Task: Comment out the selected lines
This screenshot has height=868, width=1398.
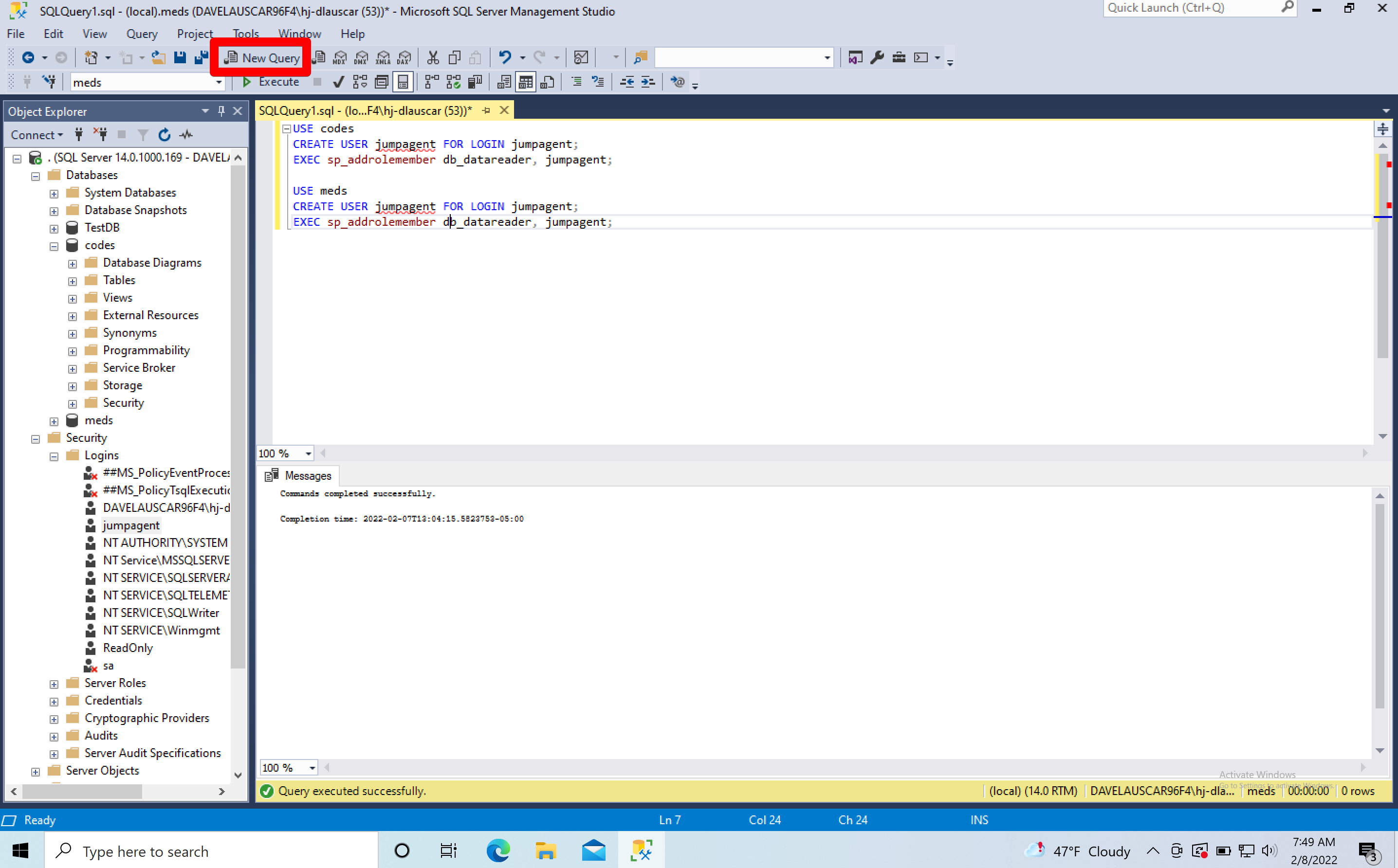Action: point(576,82)
